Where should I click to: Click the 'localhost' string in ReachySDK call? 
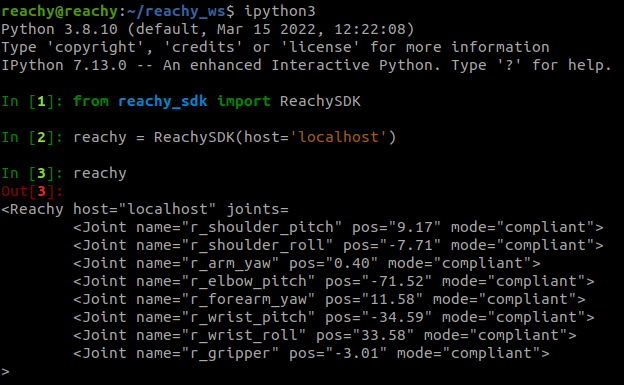(339, 137)
